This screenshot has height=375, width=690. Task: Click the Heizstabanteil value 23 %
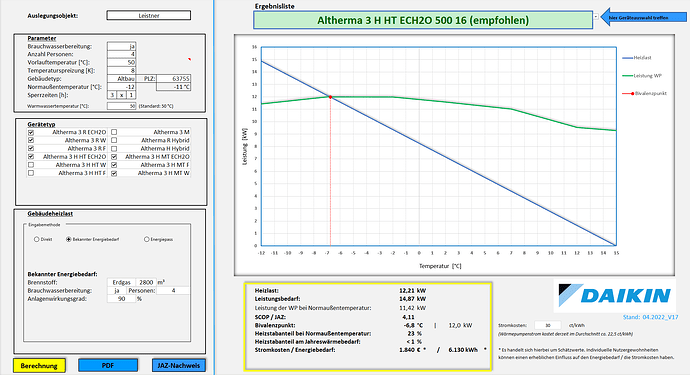tap(415, 334)
